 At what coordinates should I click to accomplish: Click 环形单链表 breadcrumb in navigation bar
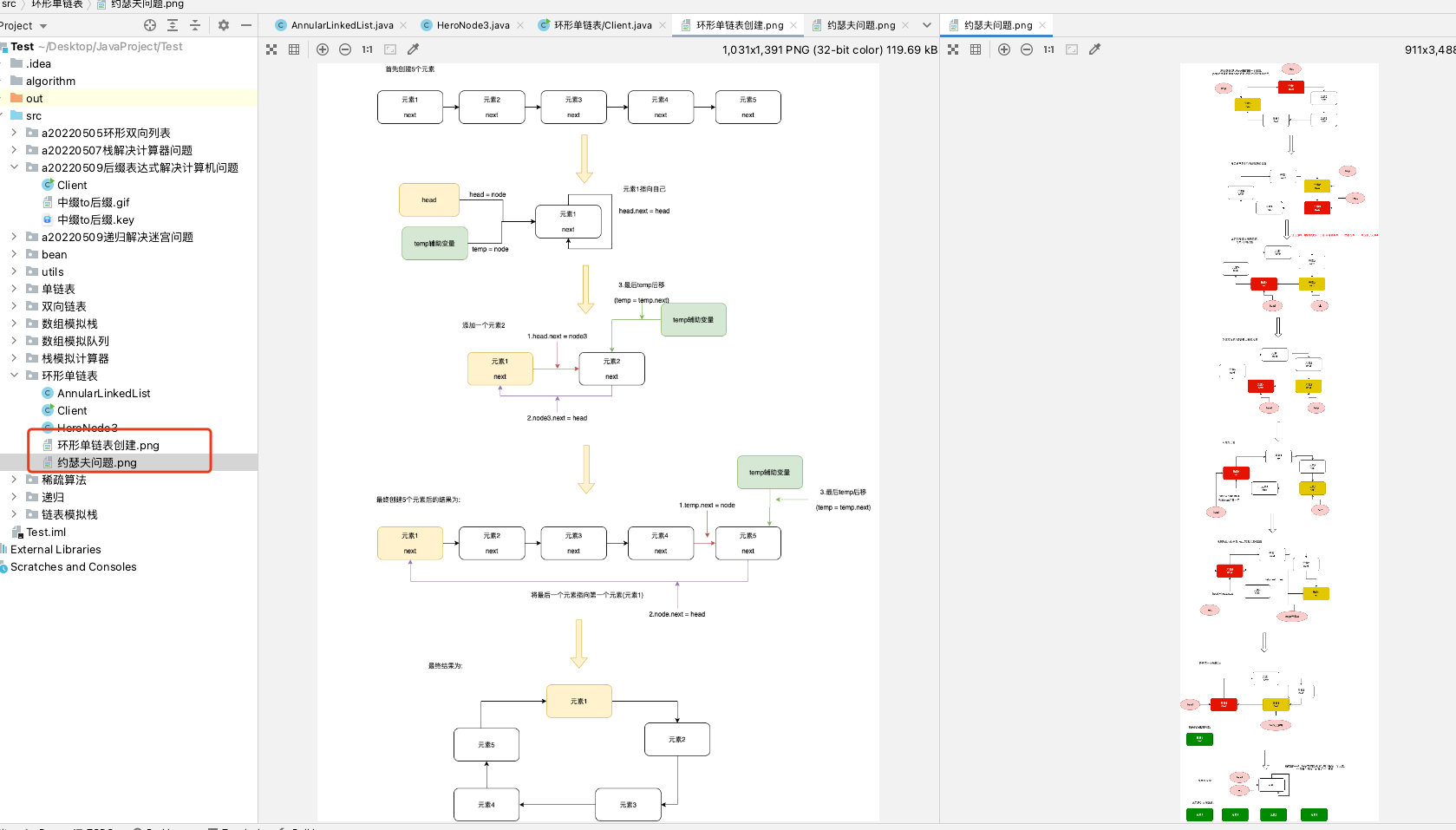click(57, 4)
